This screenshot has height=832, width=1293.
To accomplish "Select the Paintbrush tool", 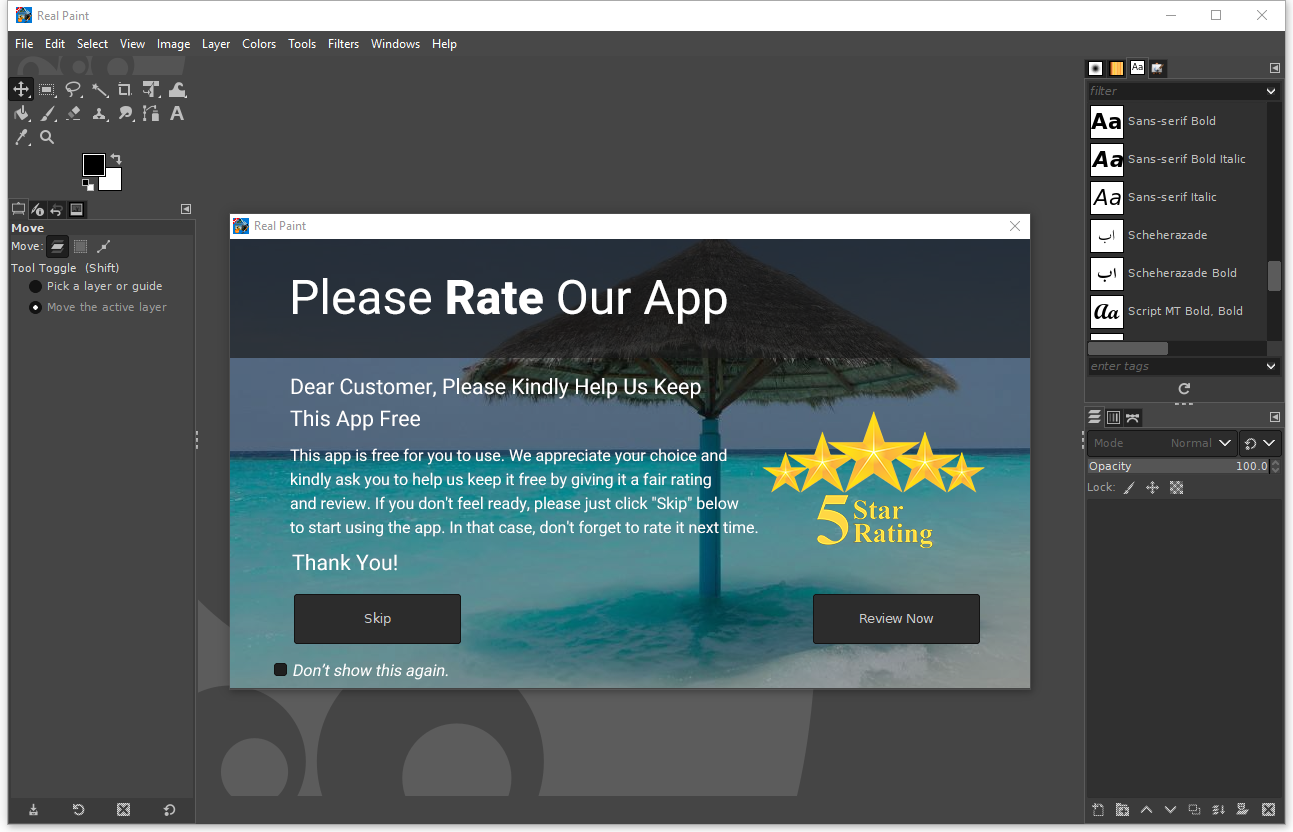I will click(x=47, y=114).
